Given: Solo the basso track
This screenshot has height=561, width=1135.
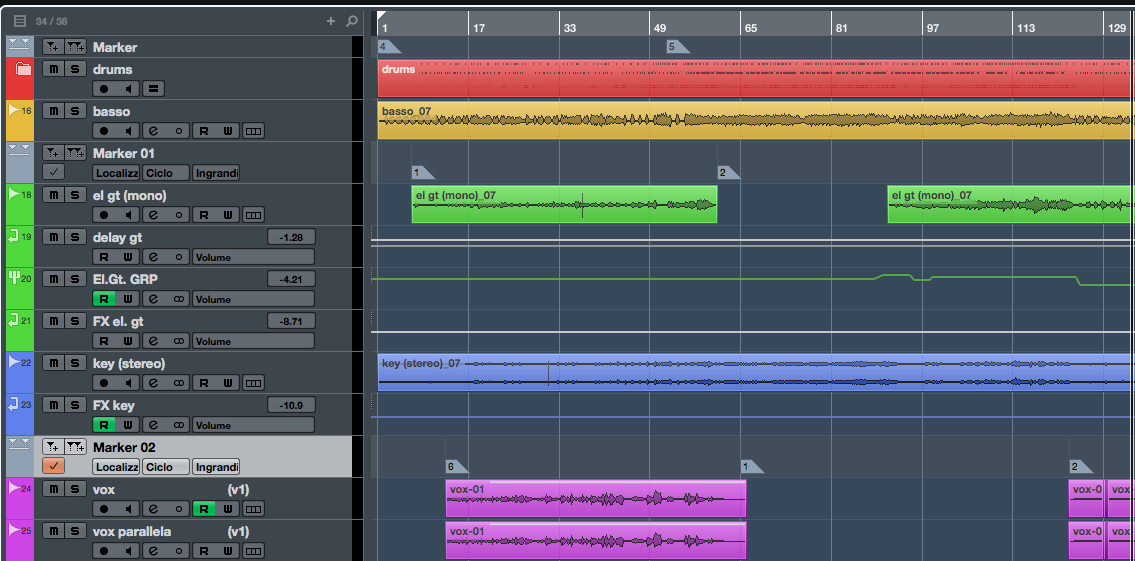Looking at the screenshot, I should pos(75,111).
